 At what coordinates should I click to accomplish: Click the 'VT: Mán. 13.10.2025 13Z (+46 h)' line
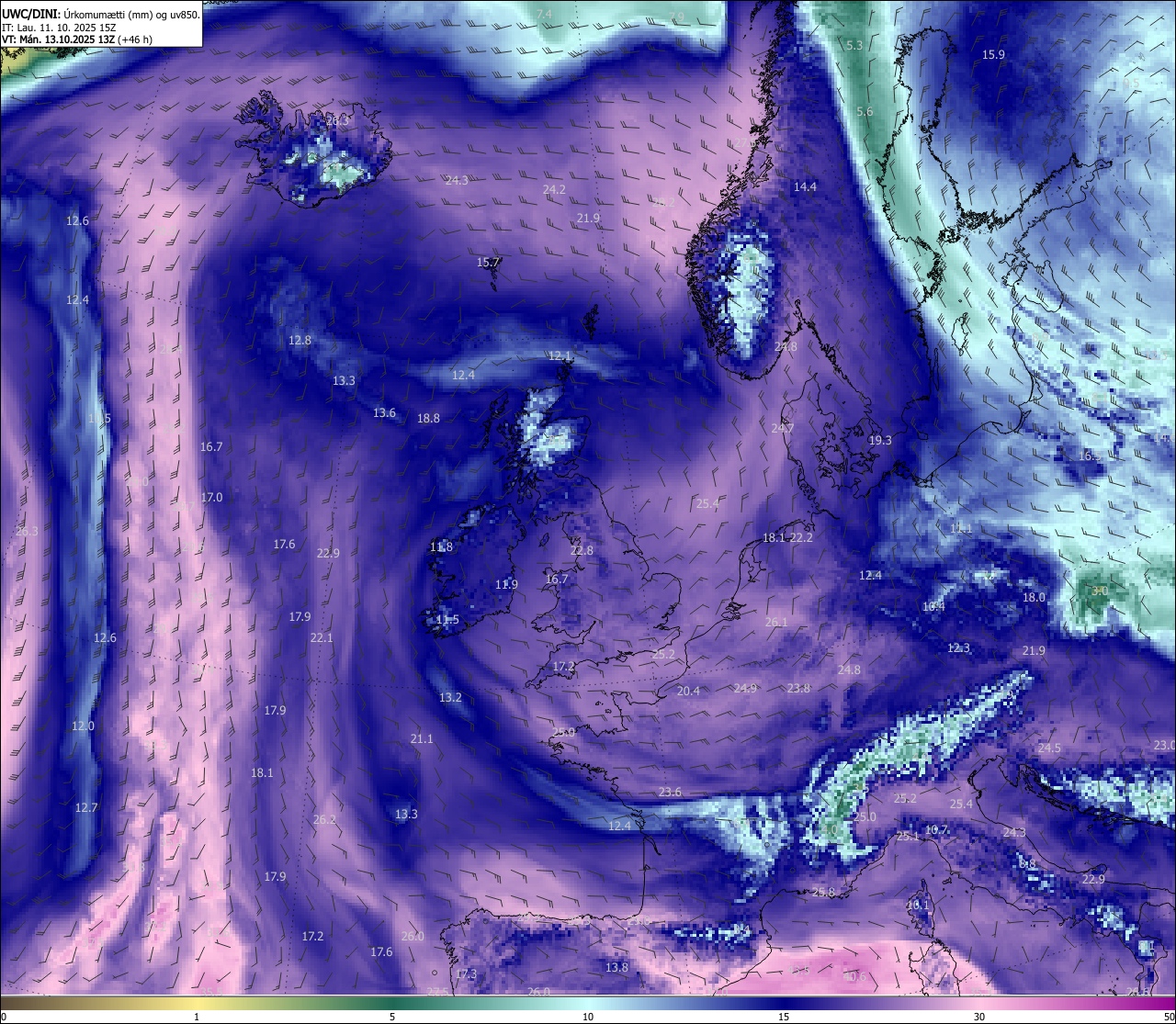tap(77, 39)
